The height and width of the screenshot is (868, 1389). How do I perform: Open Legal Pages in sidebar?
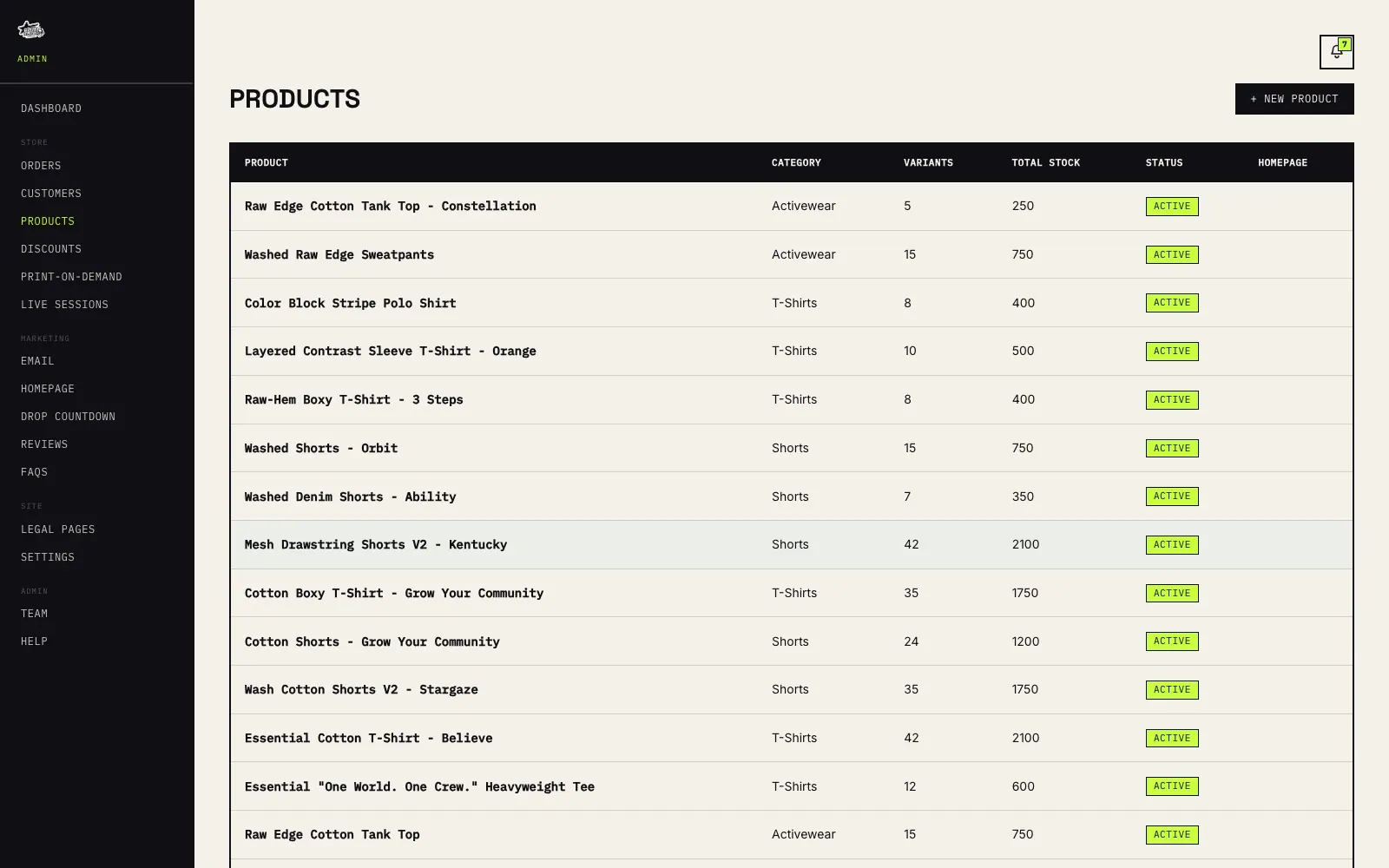[x=58, y=529]
